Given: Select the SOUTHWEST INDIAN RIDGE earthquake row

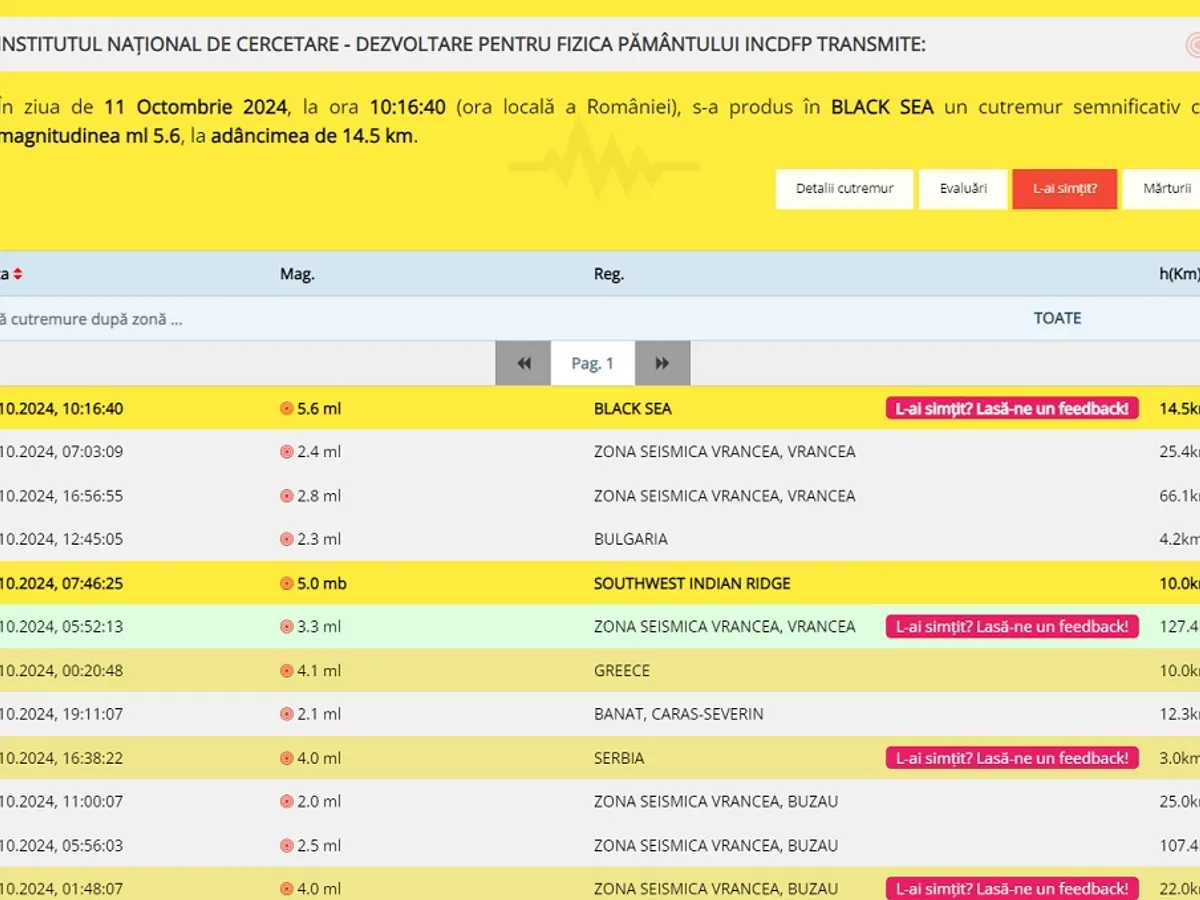Looking at the screenshot, I should click(691, 583).
